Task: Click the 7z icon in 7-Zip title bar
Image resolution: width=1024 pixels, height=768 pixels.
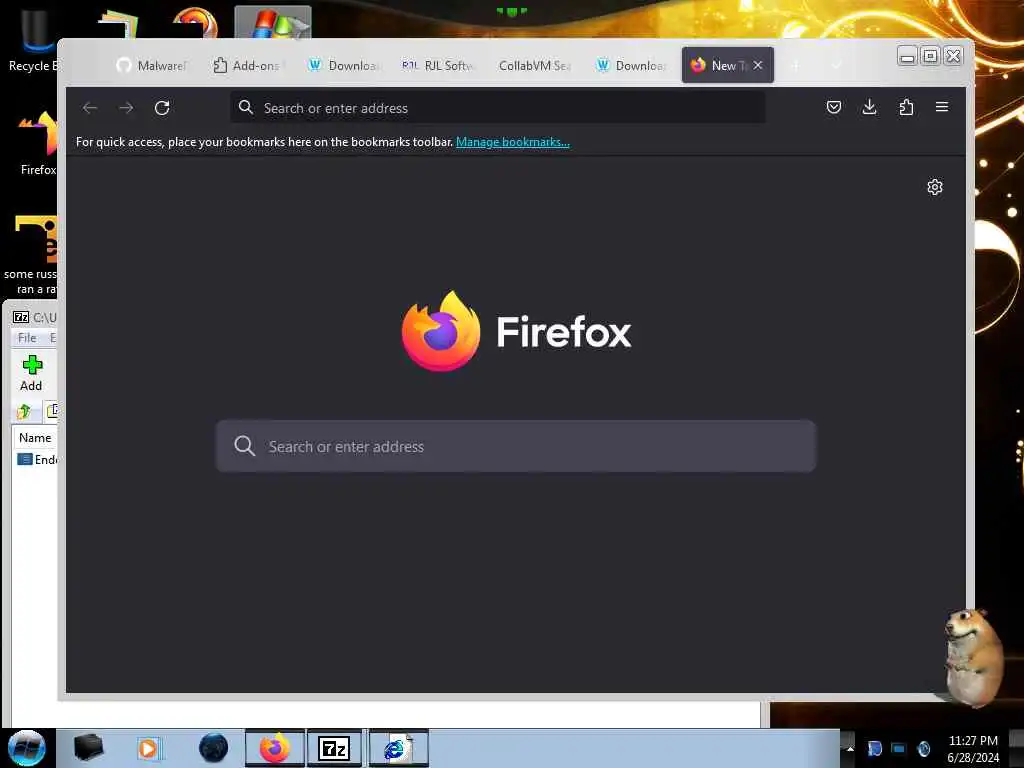Action: [21, 317]
